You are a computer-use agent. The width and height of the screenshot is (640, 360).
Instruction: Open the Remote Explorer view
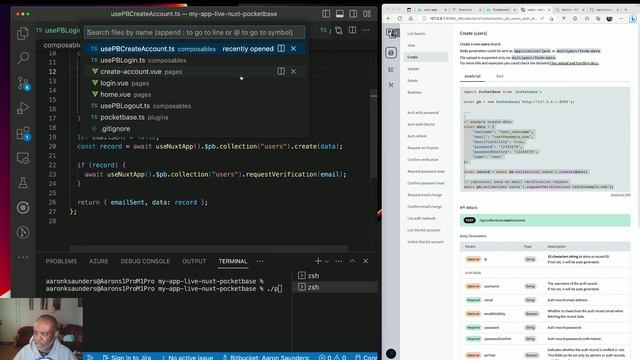[x=23, y=158]
